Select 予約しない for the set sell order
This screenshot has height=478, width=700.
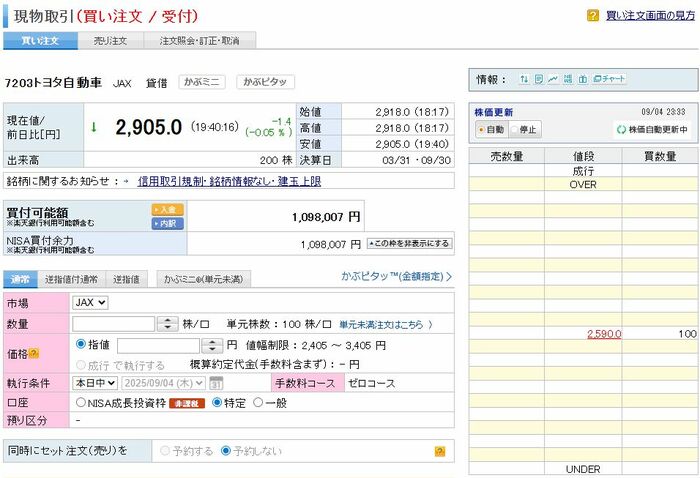point(226,451)
